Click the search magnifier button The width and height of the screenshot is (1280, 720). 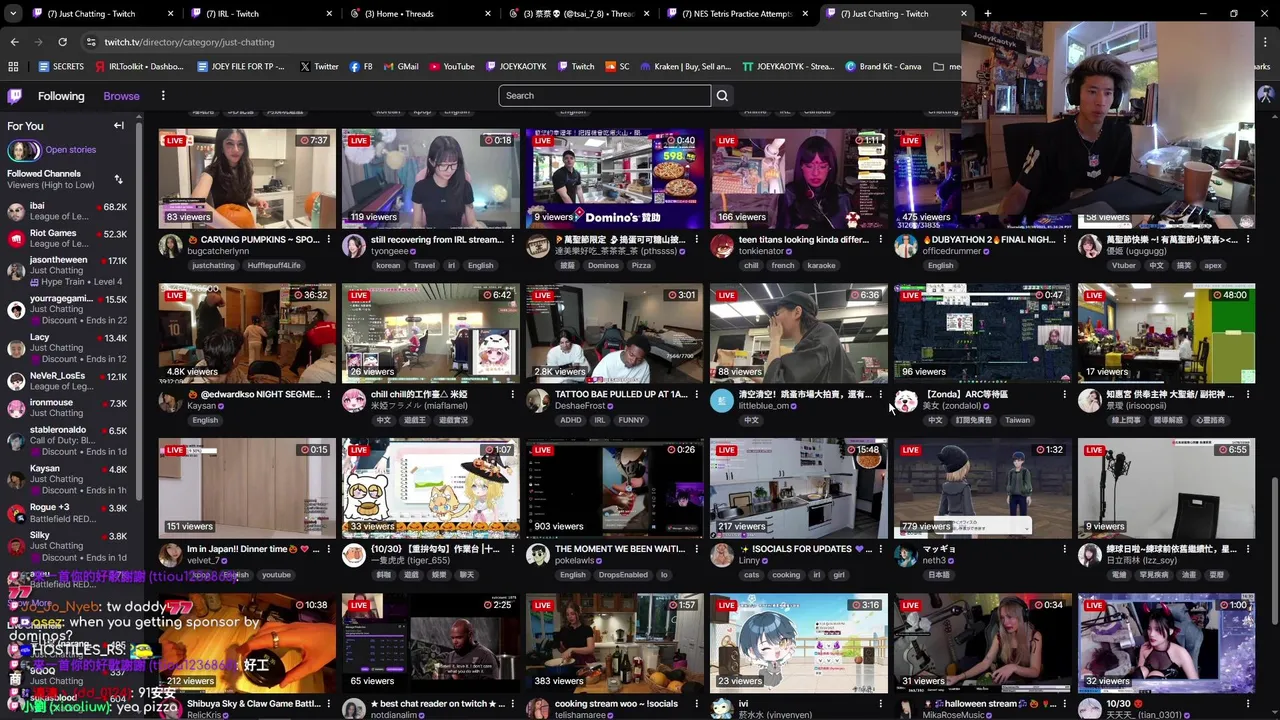722,96
